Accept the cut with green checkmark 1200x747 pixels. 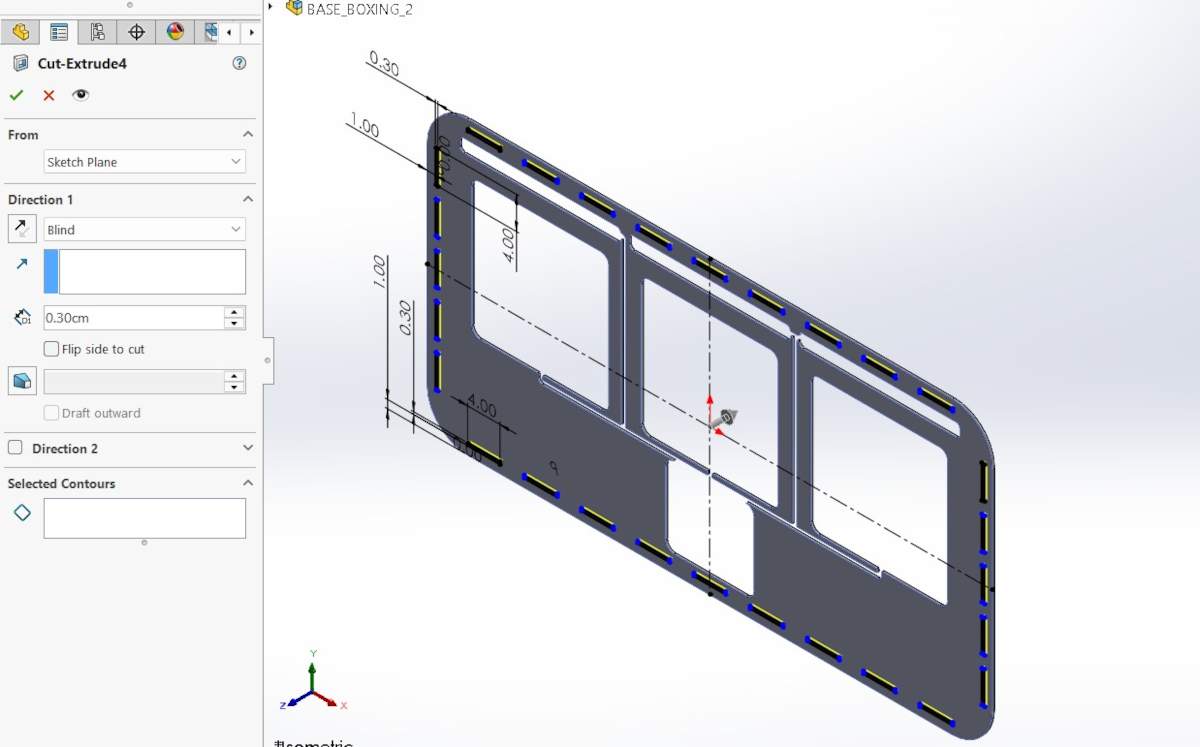click(16, 95)
